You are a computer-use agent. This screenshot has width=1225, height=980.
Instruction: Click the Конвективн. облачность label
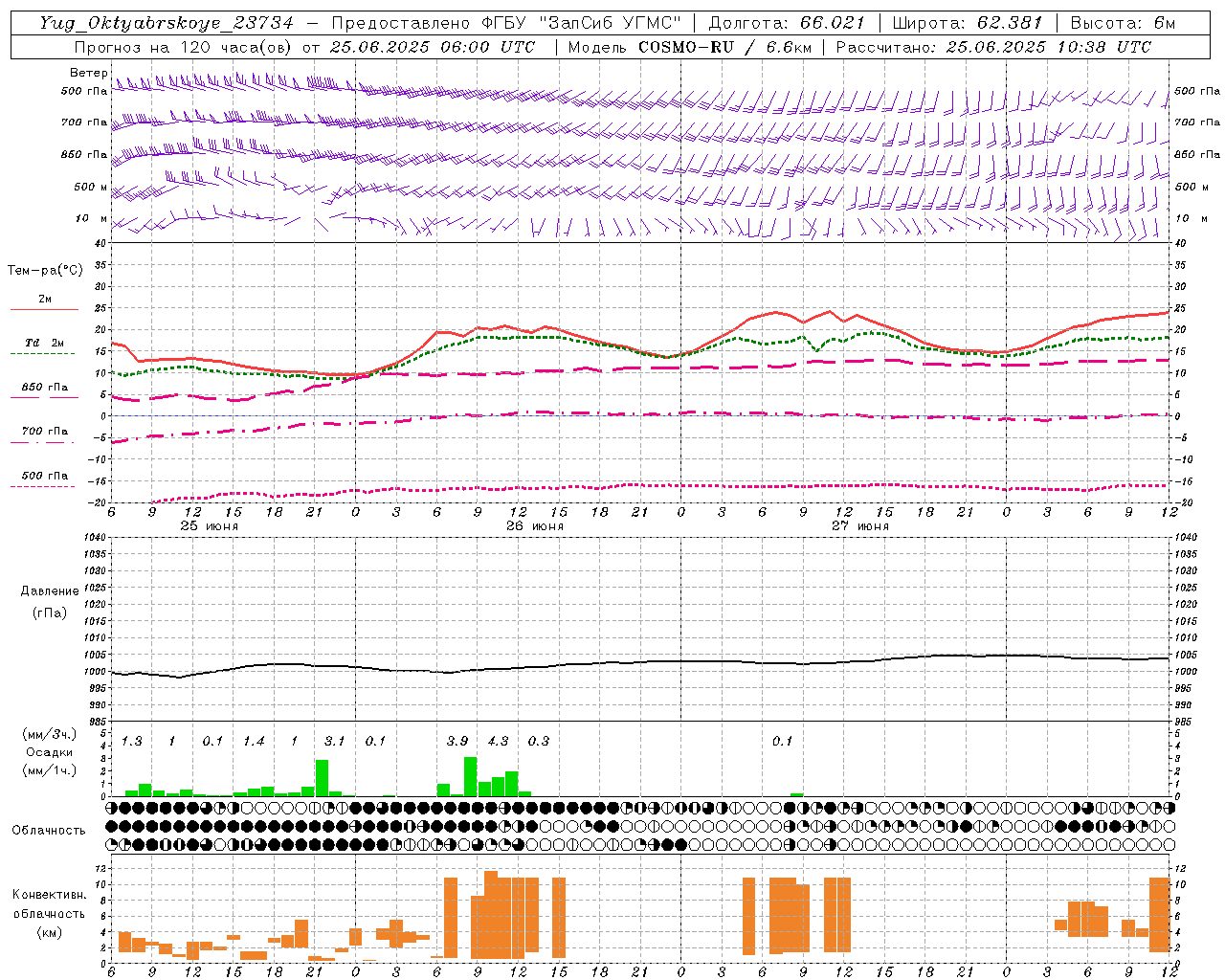(x=50, y=903)
